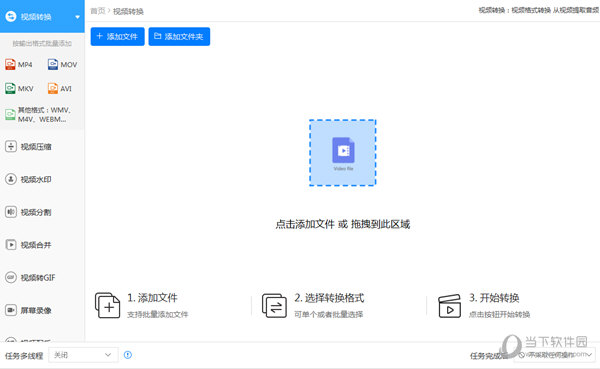Click the 2. 选择转换格式 step title
This screenshot has height=369, width=600.
329,298
